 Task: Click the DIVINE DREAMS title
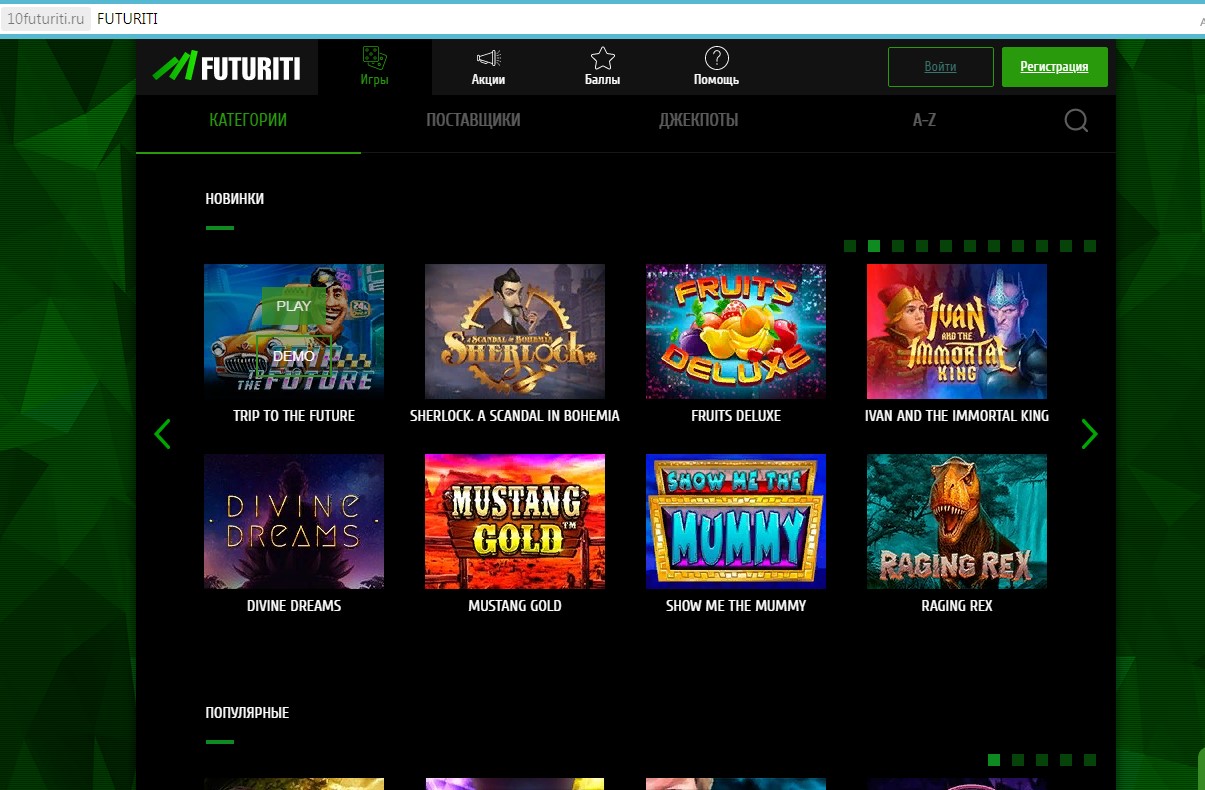294,606
